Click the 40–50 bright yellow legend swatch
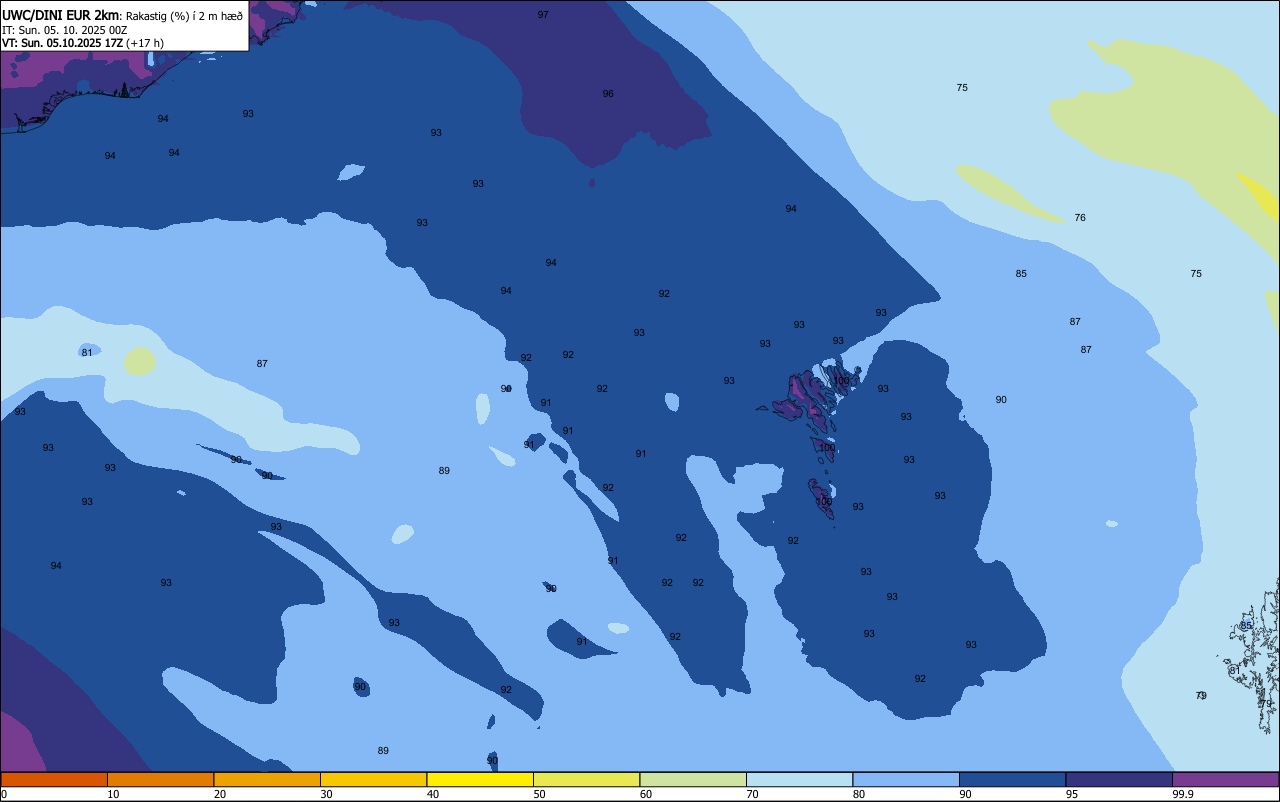This screenshot has width=1280, height=802. 480,779
